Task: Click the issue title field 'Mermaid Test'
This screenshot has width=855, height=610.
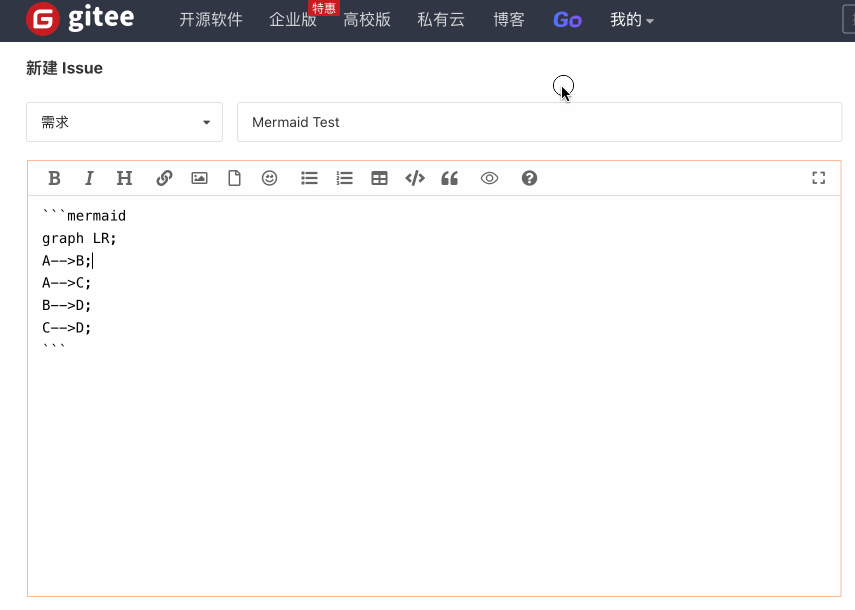Action: (x=539, y=122)
